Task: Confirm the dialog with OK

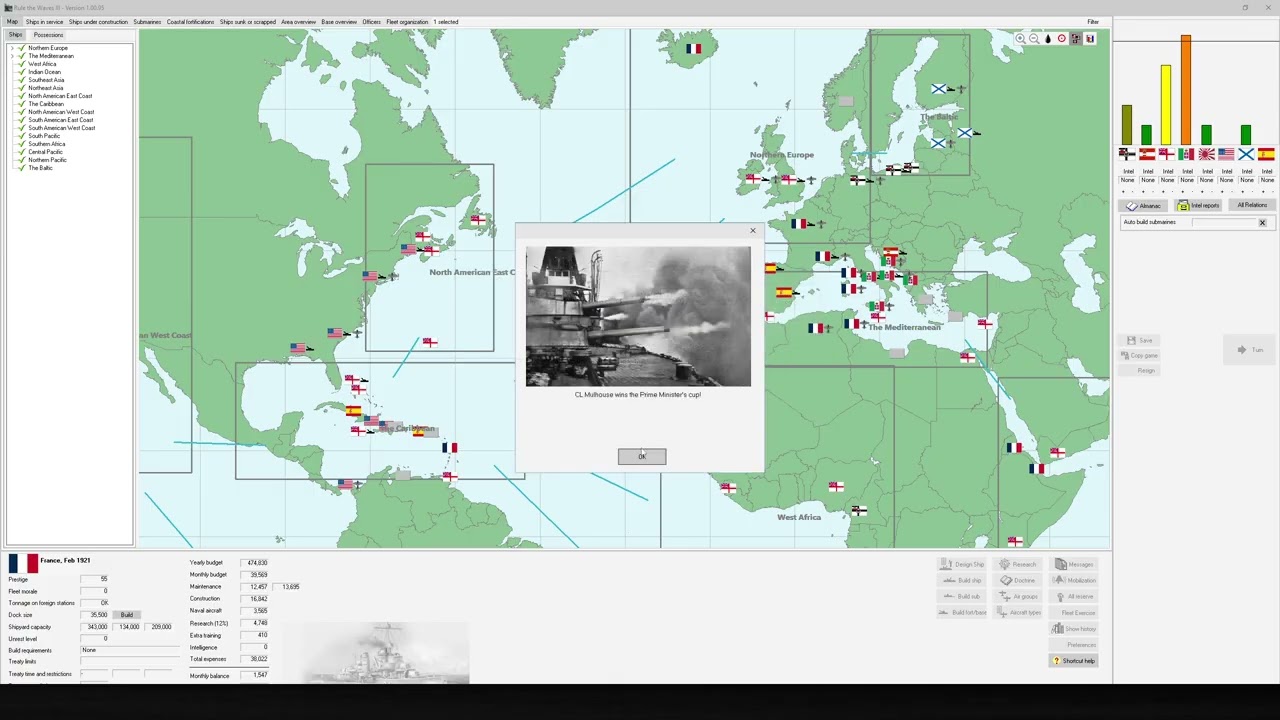Action: (642, 457)
